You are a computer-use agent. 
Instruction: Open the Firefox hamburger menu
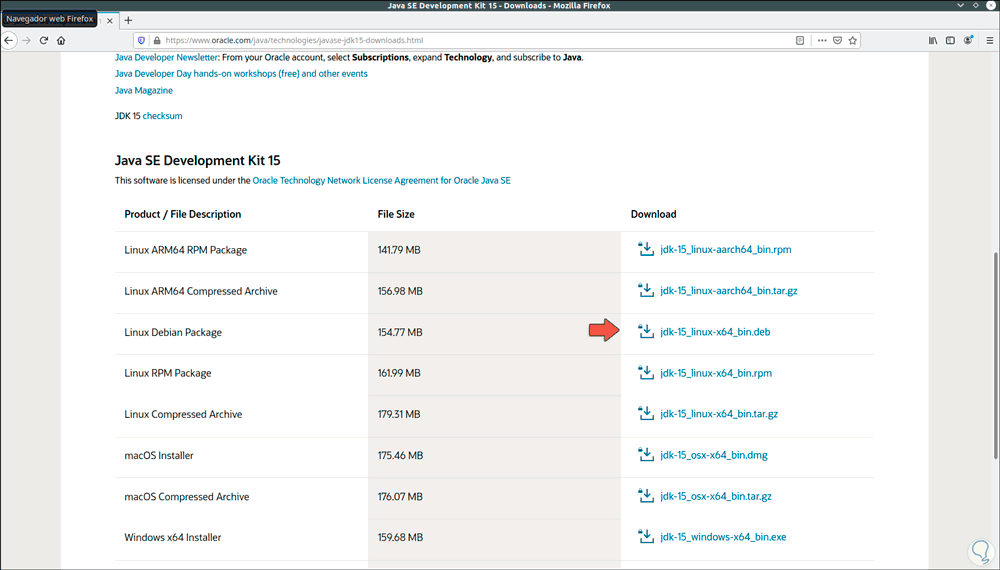(990, 40)
